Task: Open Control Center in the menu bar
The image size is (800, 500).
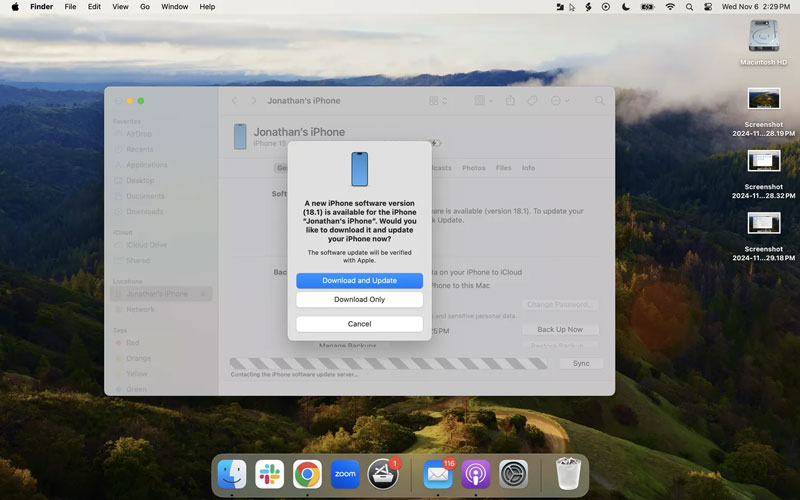Action: coord(708,7)
